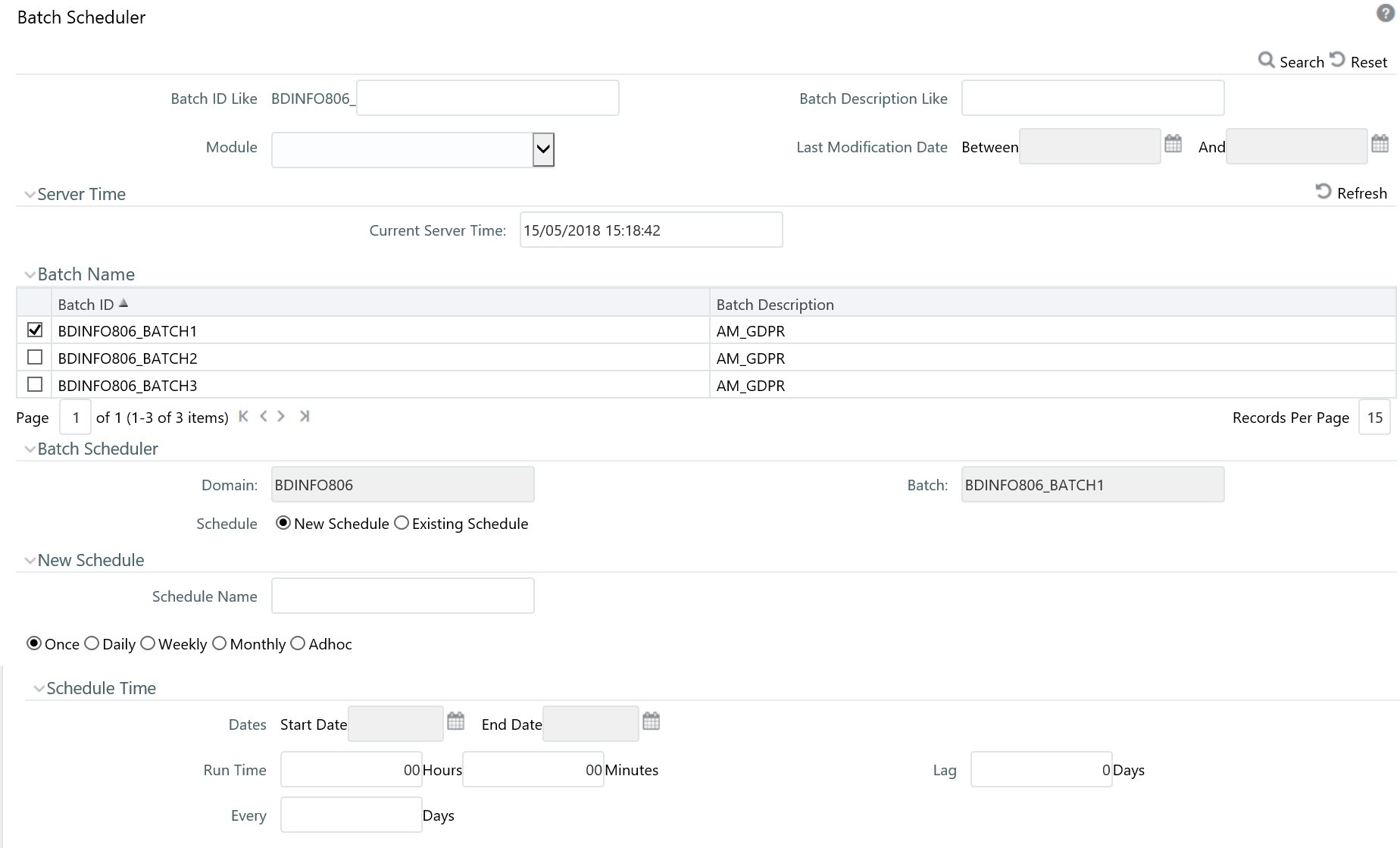
Task: Select the Once frequency option
Action: coord(34,643)
